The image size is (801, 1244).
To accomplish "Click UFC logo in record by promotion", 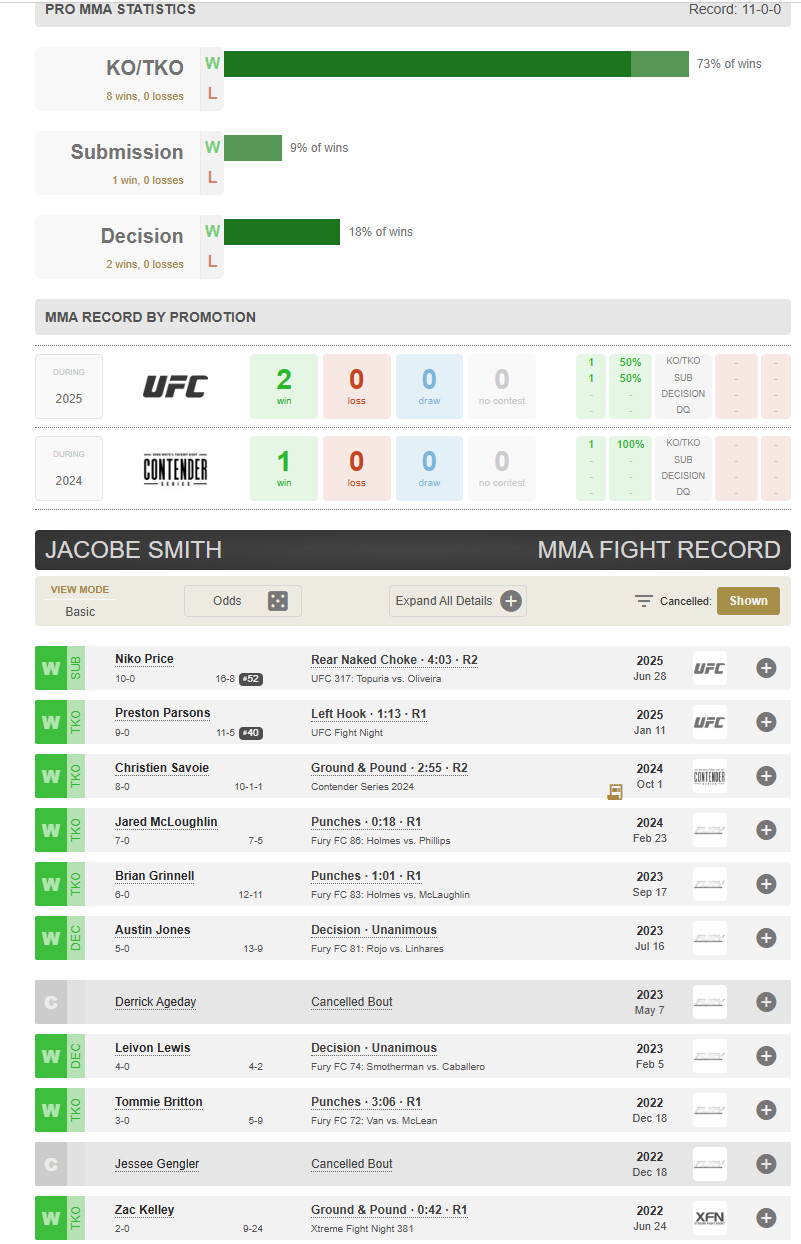I will coord(175,386).
